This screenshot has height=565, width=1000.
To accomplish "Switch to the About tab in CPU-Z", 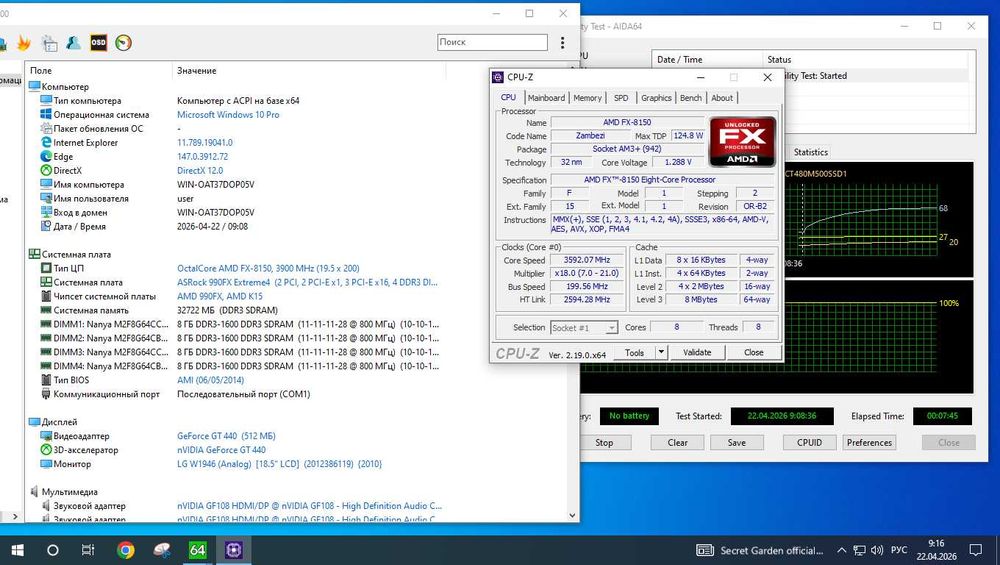I will tap(722, 98).
